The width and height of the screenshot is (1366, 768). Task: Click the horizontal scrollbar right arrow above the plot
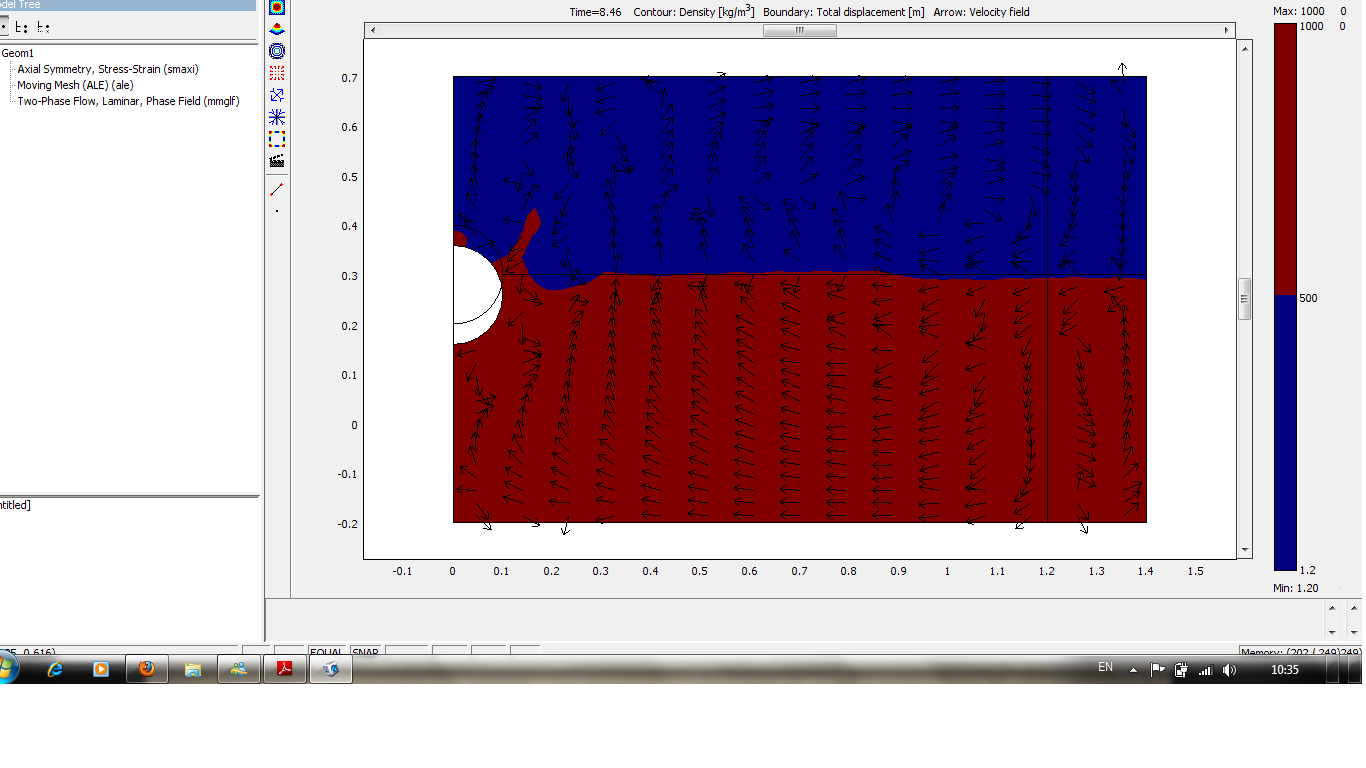[x=1228, y=30]
